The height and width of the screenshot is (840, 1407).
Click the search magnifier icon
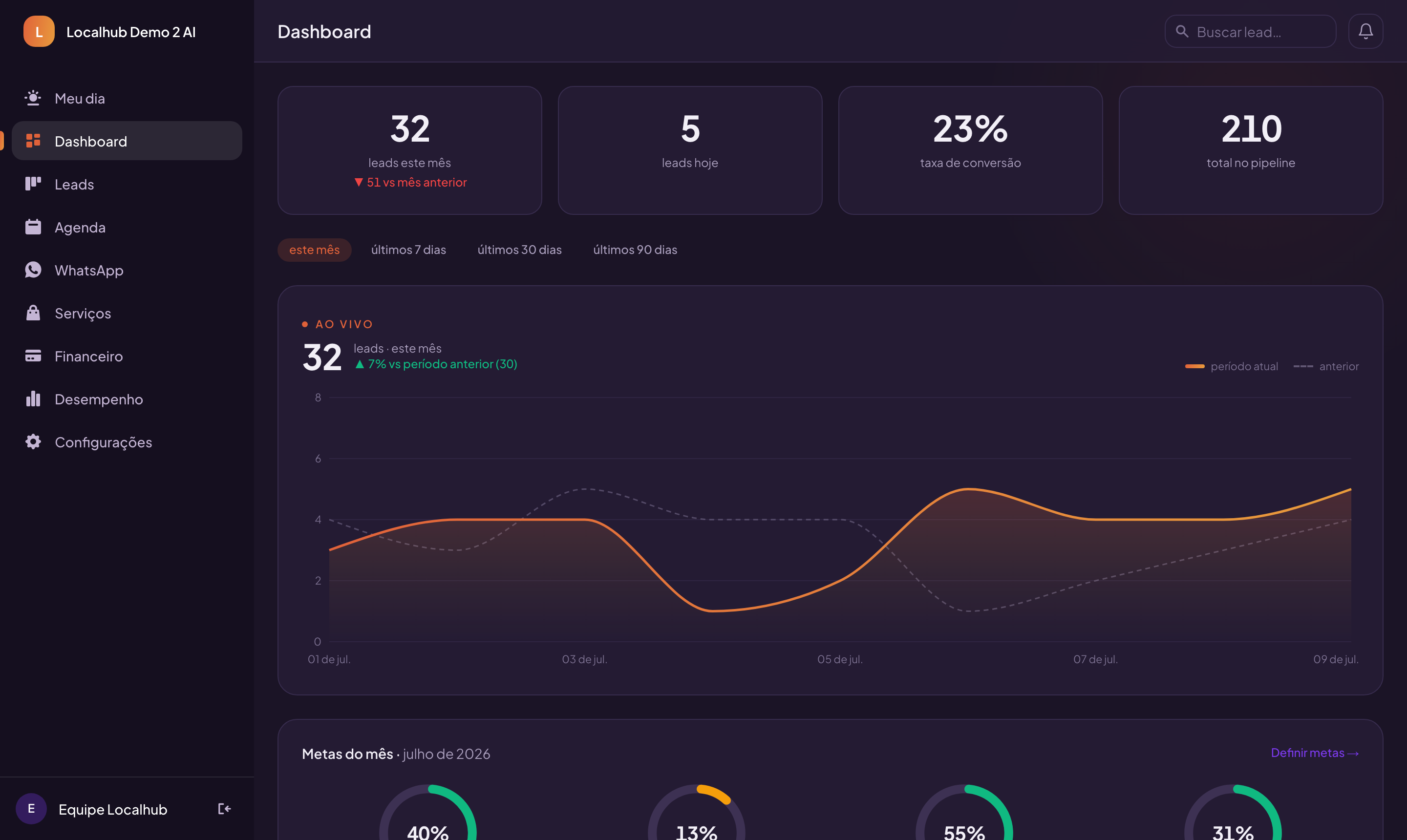(x=1182, y=31)
